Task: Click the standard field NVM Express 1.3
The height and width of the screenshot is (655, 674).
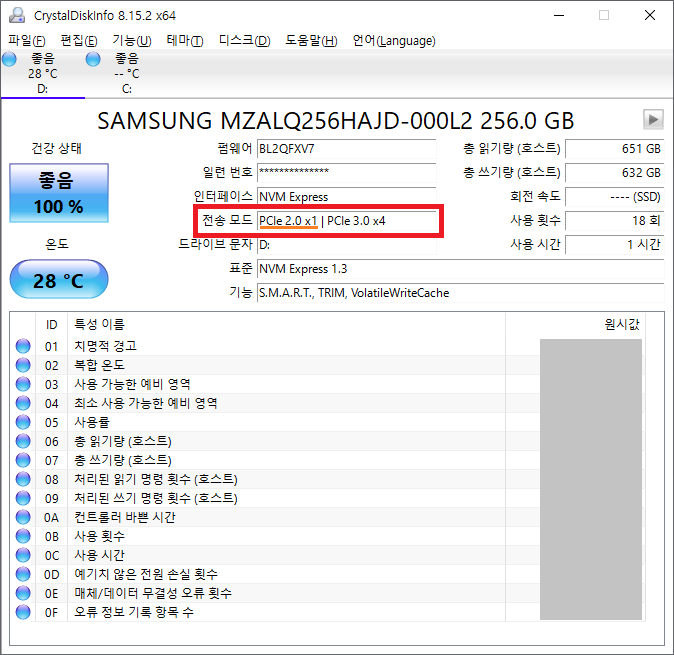Action: [460, 269]
